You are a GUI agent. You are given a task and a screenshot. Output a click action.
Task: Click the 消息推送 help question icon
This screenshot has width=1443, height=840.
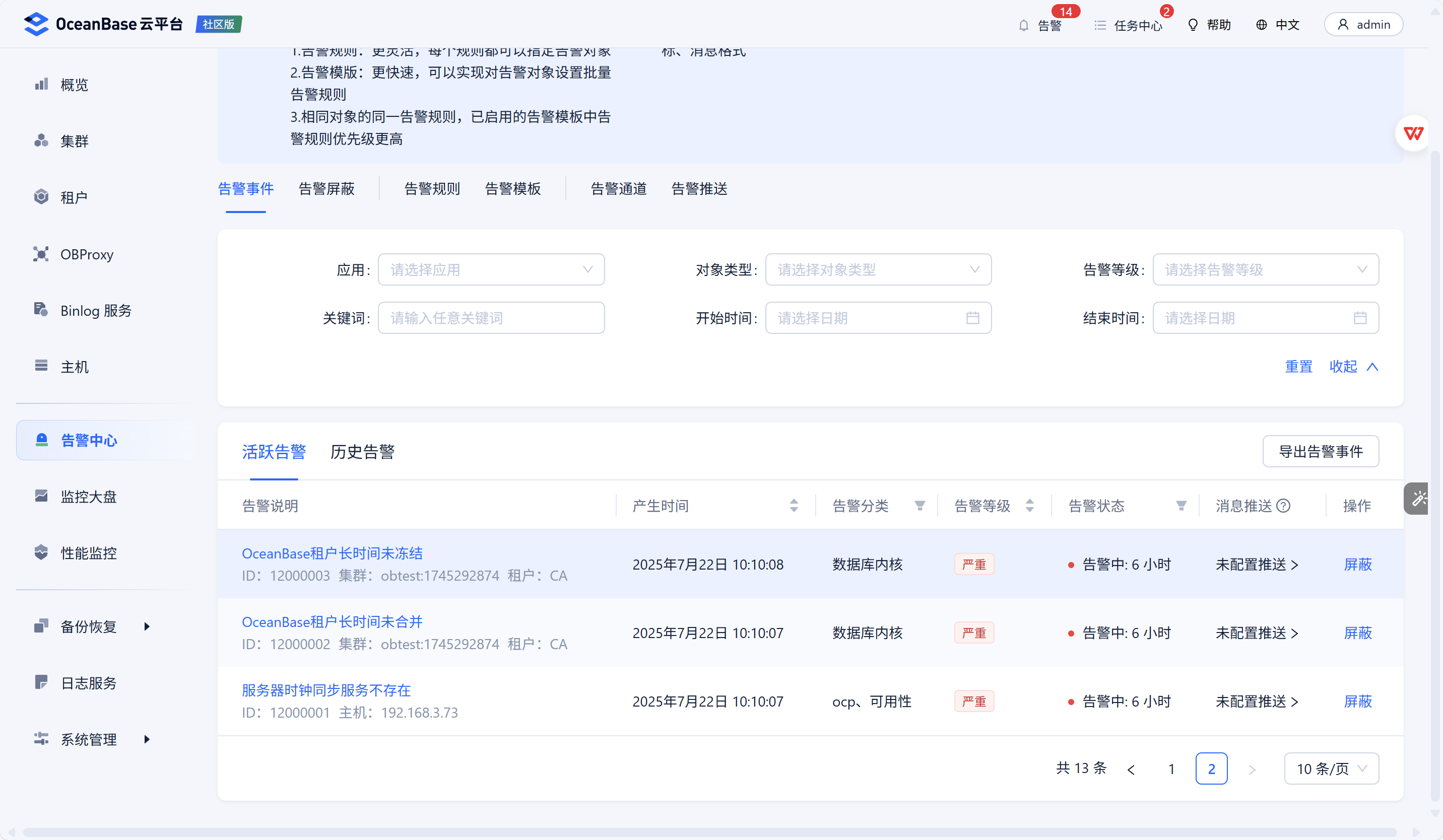pyautogui.click(x=1284, y=506)
